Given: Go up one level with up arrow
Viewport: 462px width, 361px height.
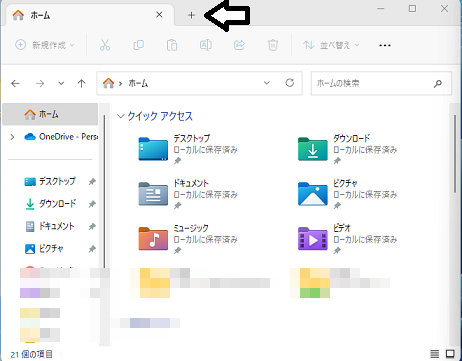Looking at the screenshot, I should [82, 83].
